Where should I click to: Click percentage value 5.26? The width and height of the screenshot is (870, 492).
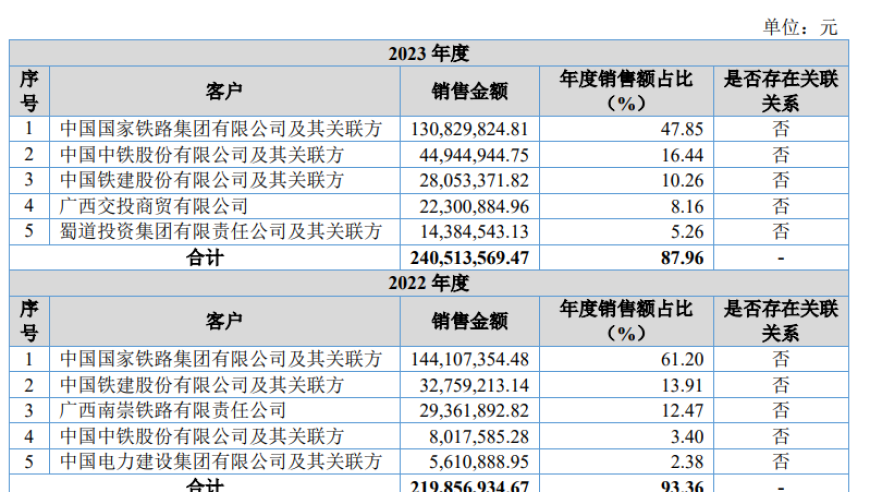coord(687,231)
